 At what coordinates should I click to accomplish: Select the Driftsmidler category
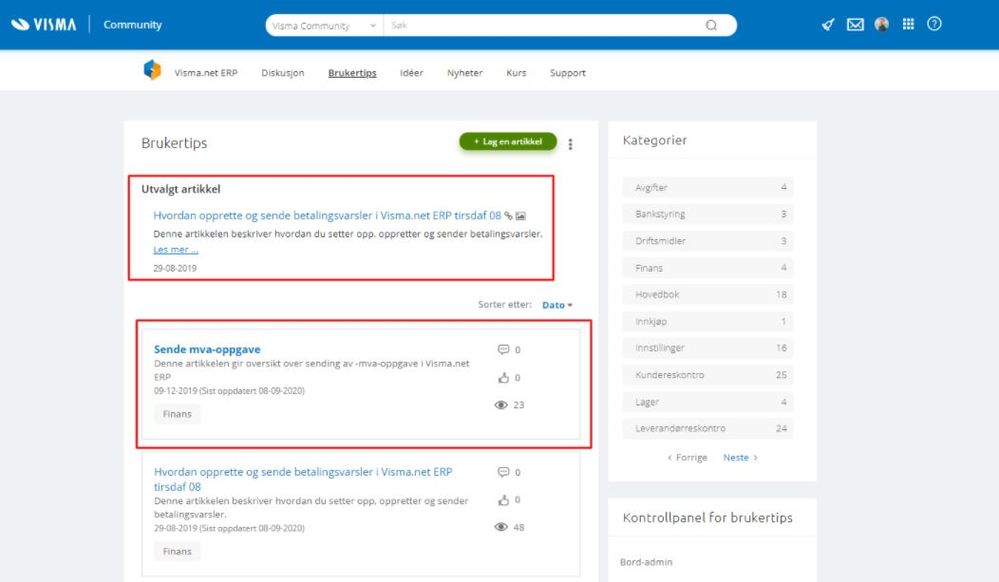coord(708,241)
